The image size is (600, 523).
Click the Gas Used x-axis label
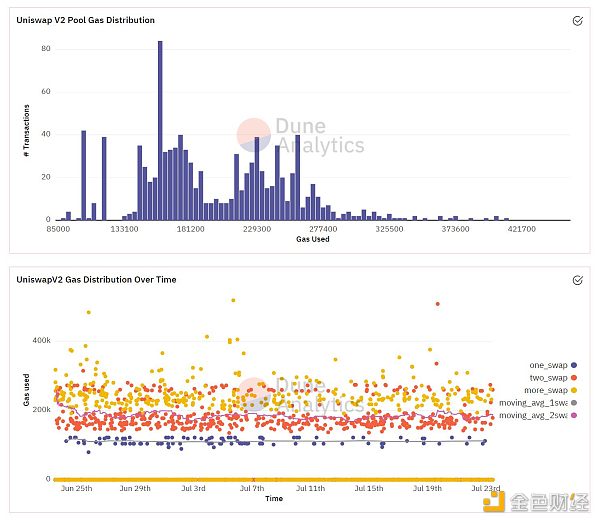point(313,239)
